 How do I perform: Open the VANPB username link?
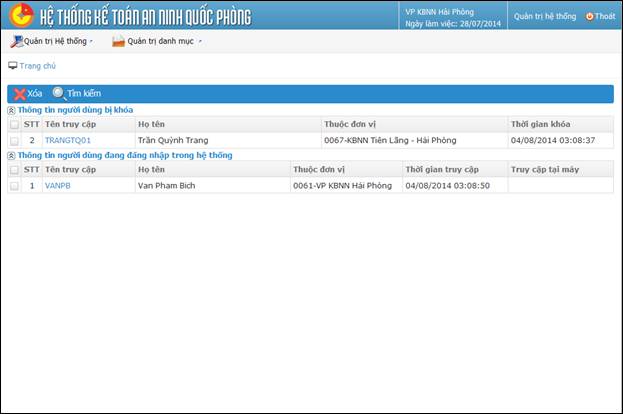(x=58, y=186)
